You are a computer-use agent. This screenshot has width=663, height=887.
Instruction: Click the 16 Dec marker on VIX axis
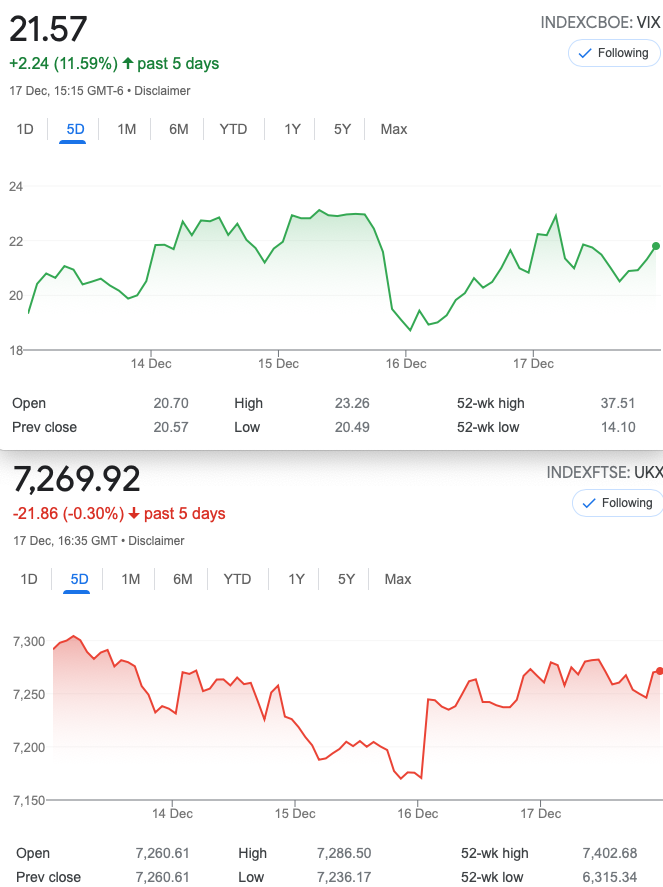[406, 363]
